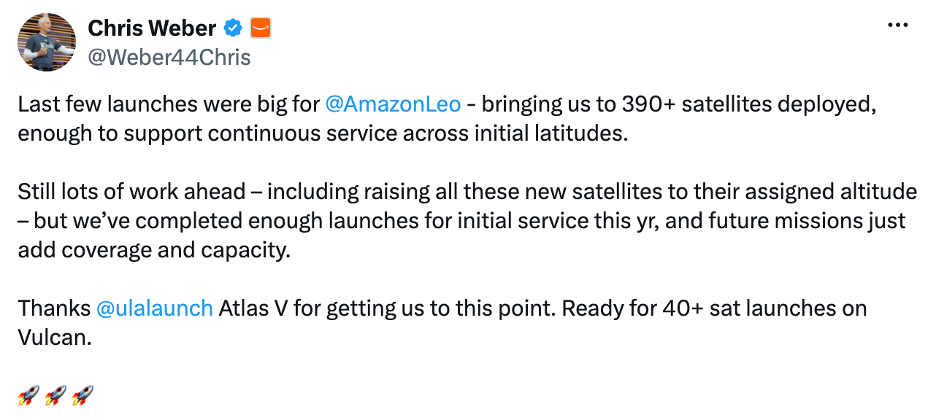Screen dimensions: 936x420
Task: Click the word "Vulcan." ending the tweet
Action: pos(55,338)
